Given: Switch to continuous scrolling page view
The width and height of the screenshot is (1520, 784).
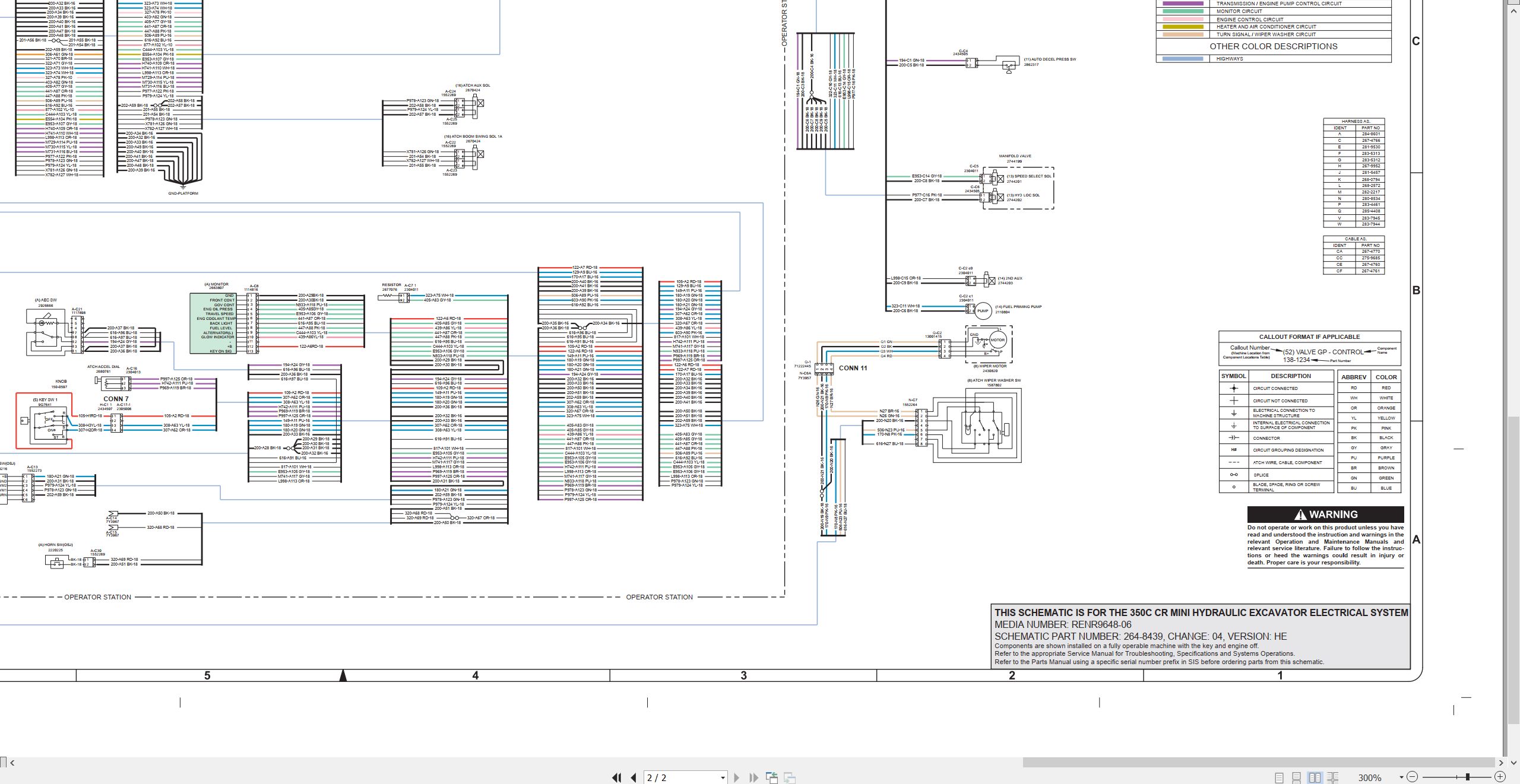Looking at the screenshot, I should click(1297, 777).
